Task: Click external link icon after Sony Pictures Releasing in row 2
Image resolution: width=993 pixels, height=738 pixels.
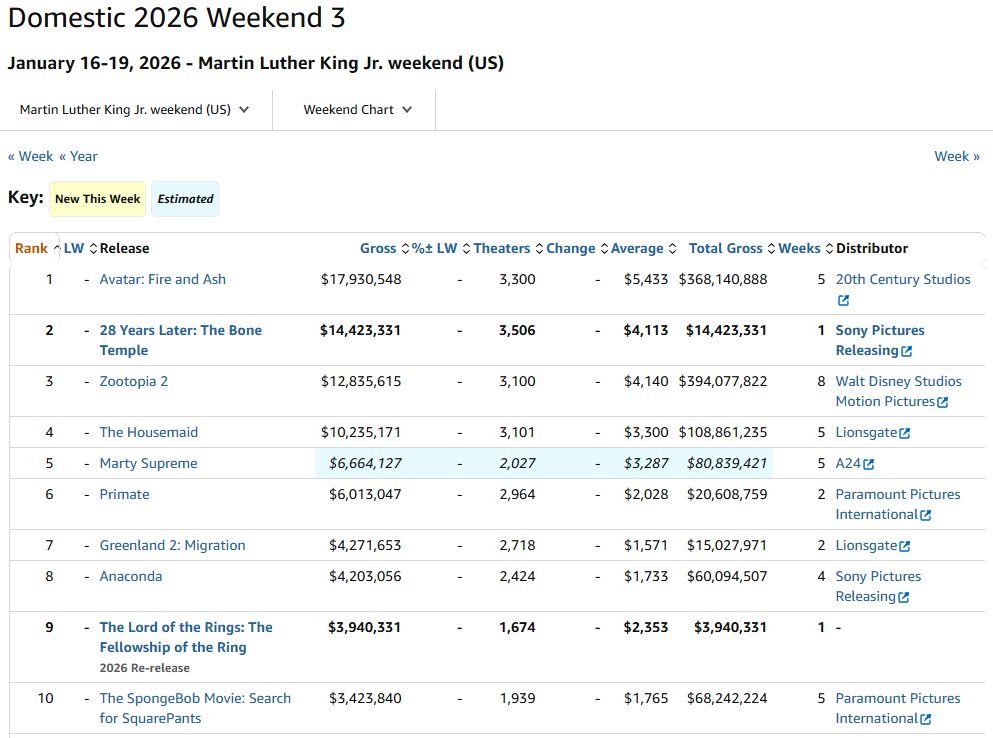Action: [x=907, y=351]
